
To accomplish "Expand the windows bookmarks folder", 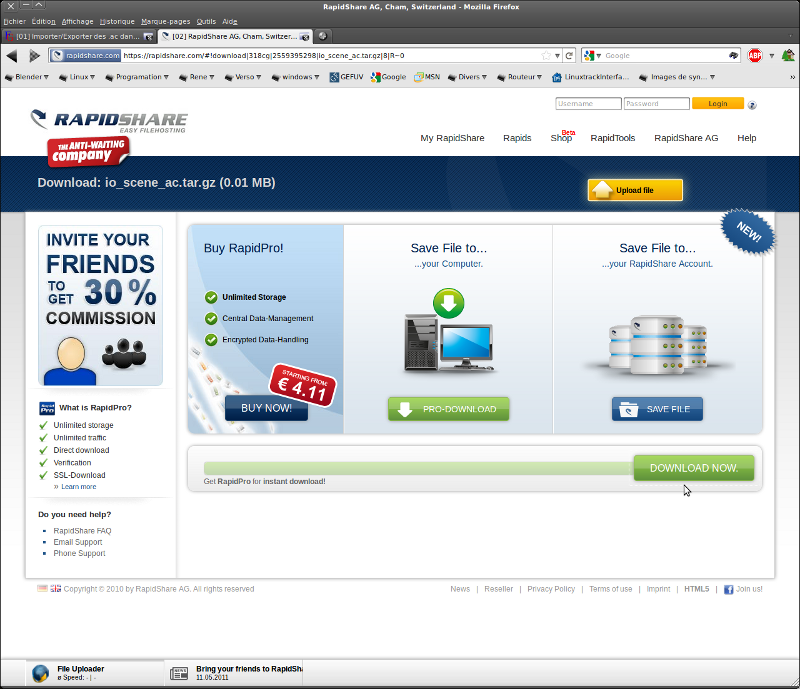I will pyautogui.click(x=295, y=77).
